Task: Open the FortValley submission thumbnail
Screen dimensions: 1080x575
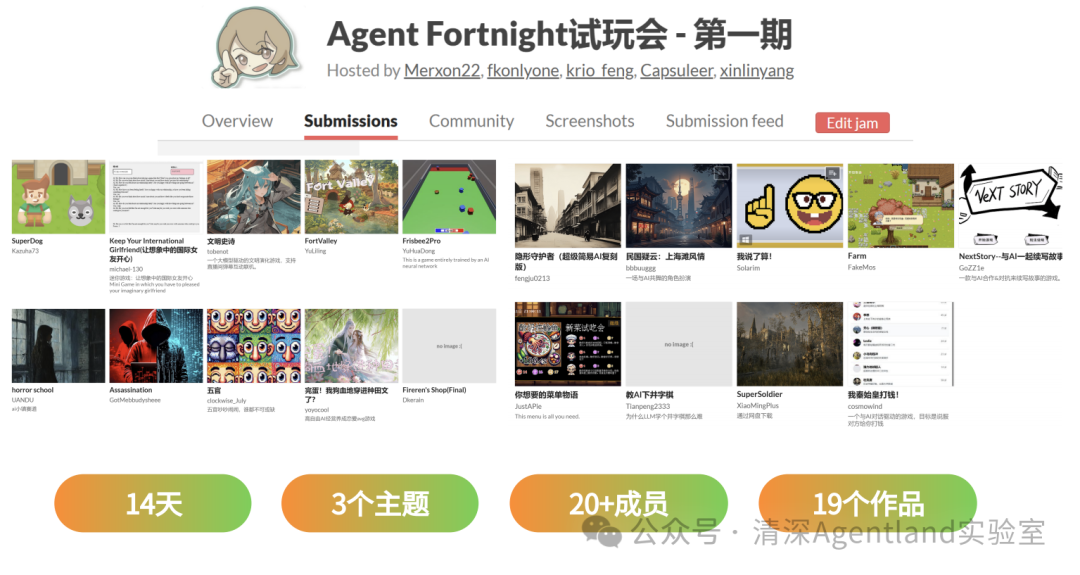Action: click(351, 197)
